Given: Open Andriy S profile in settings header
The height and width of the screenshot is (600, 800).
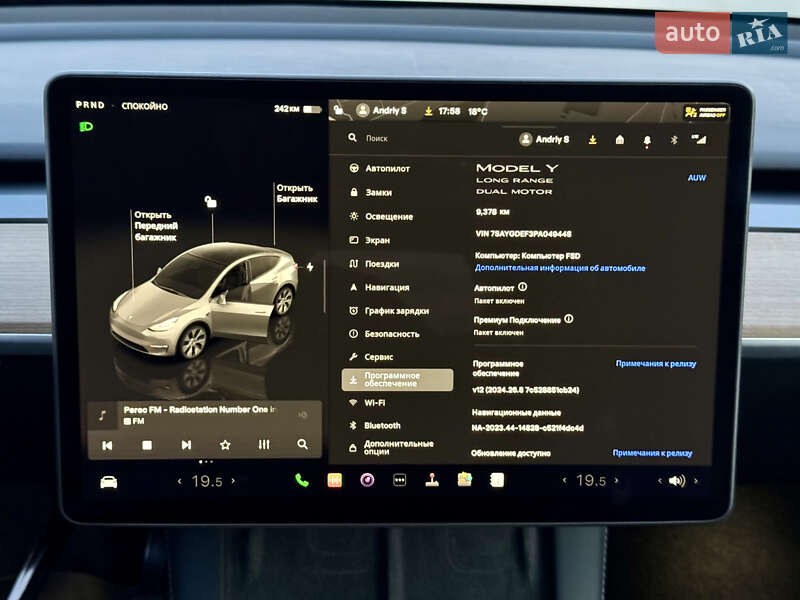Looking at the screenshot, I should 544,139.
